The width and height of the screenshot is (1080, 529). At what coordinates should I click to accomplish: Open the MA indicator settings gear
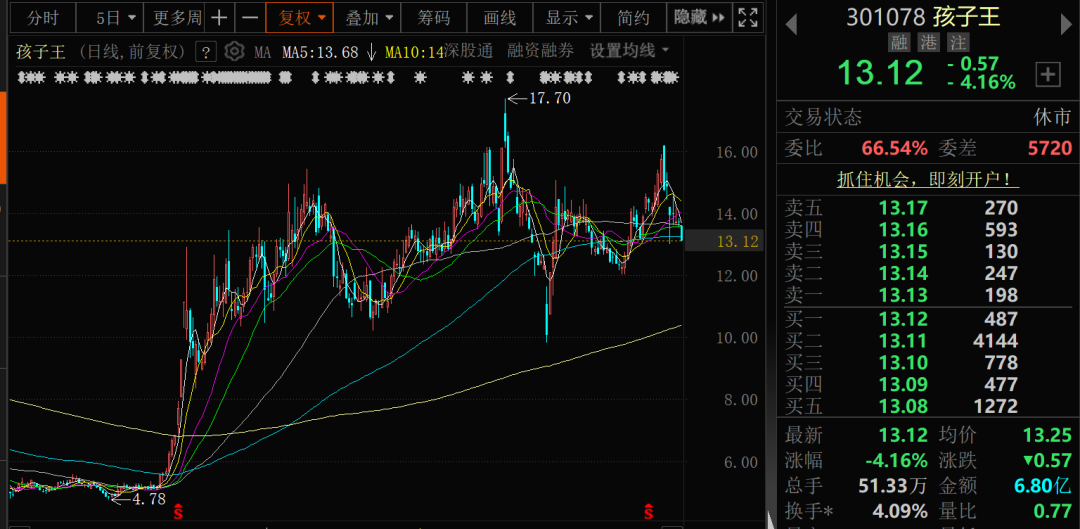click(x=234, y=52)
